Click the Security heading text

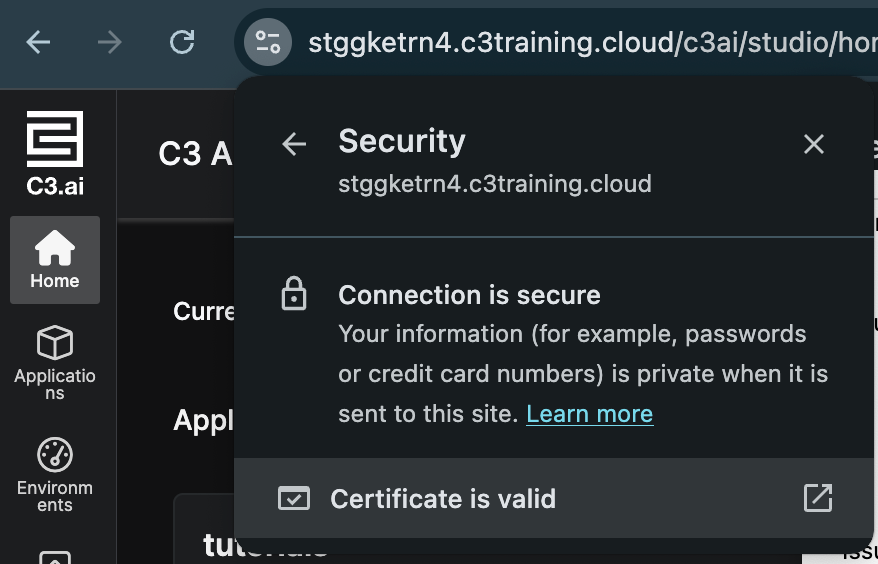402,141
